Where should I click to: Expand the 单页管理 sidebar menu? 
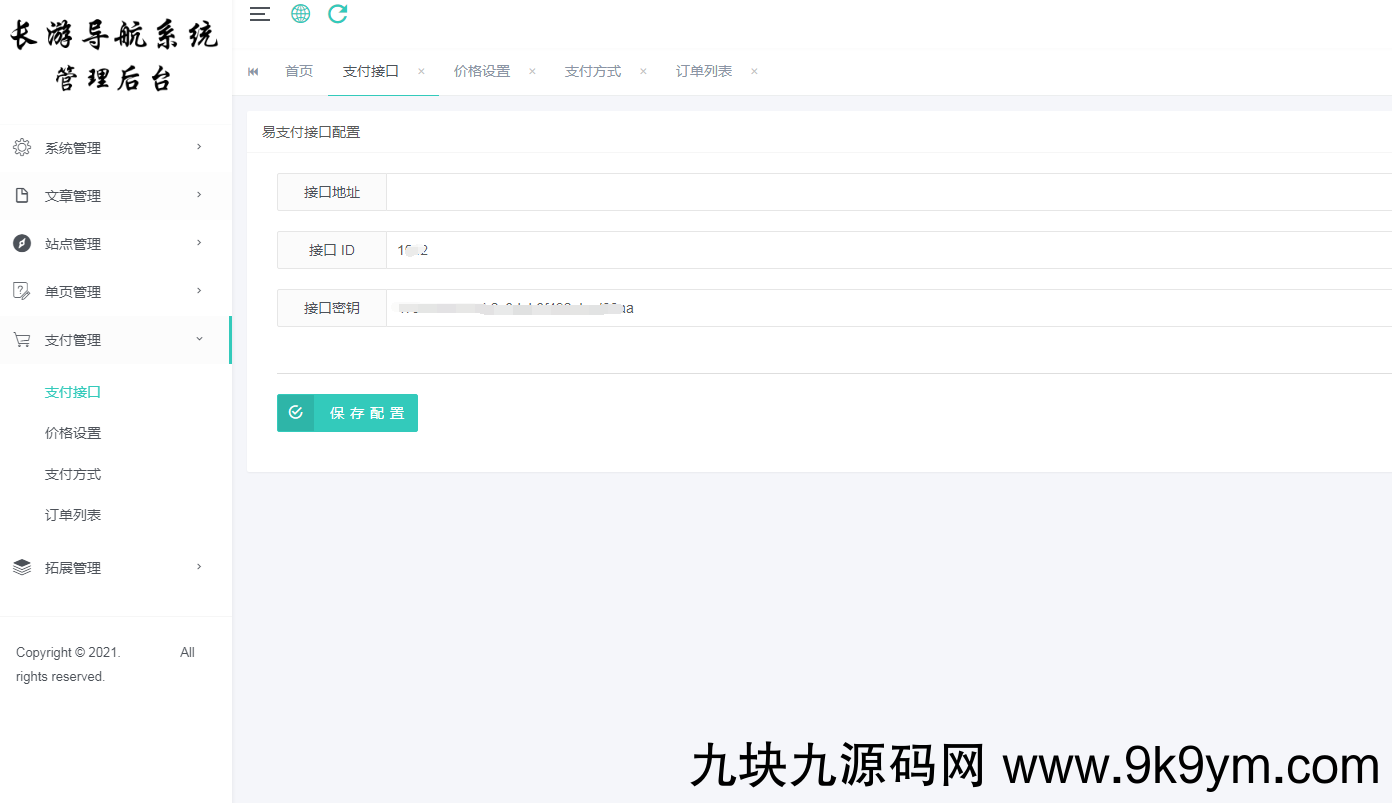[x=110, y=292]
